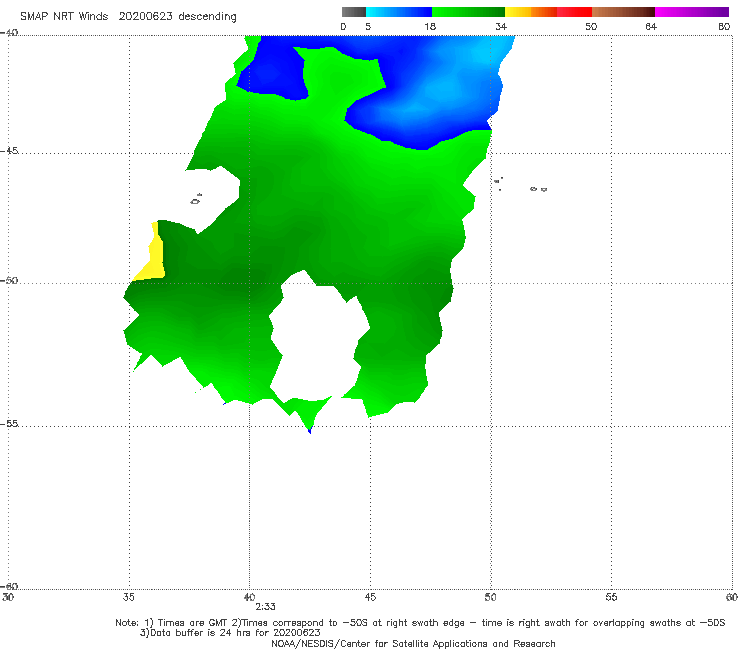Click the word 'descending' in the title
This screenshot has width=740, height=650.
tap(208, 17)
